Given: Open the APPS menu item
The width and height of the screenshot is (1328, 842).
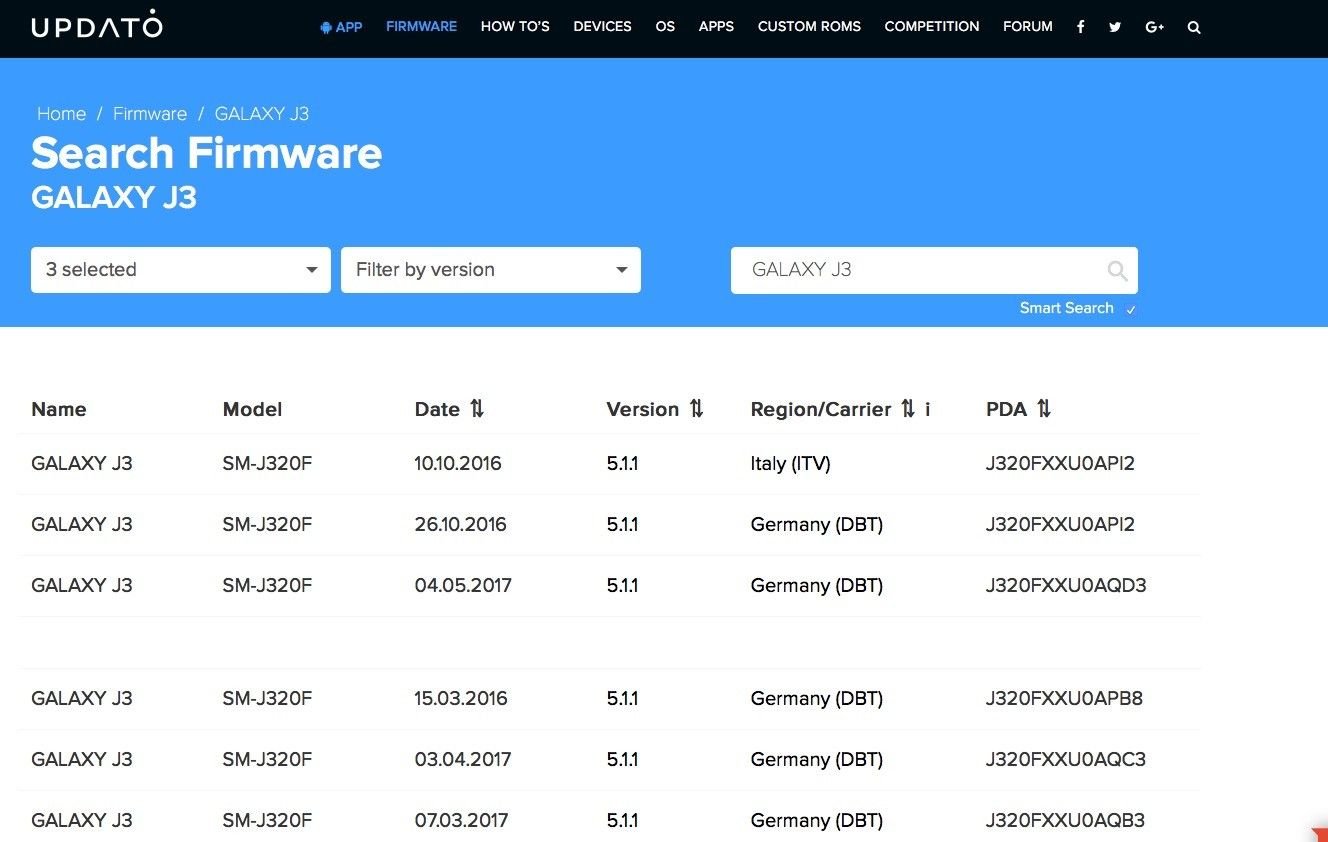Looking at the screenshot, I should (x=716, y=27).
